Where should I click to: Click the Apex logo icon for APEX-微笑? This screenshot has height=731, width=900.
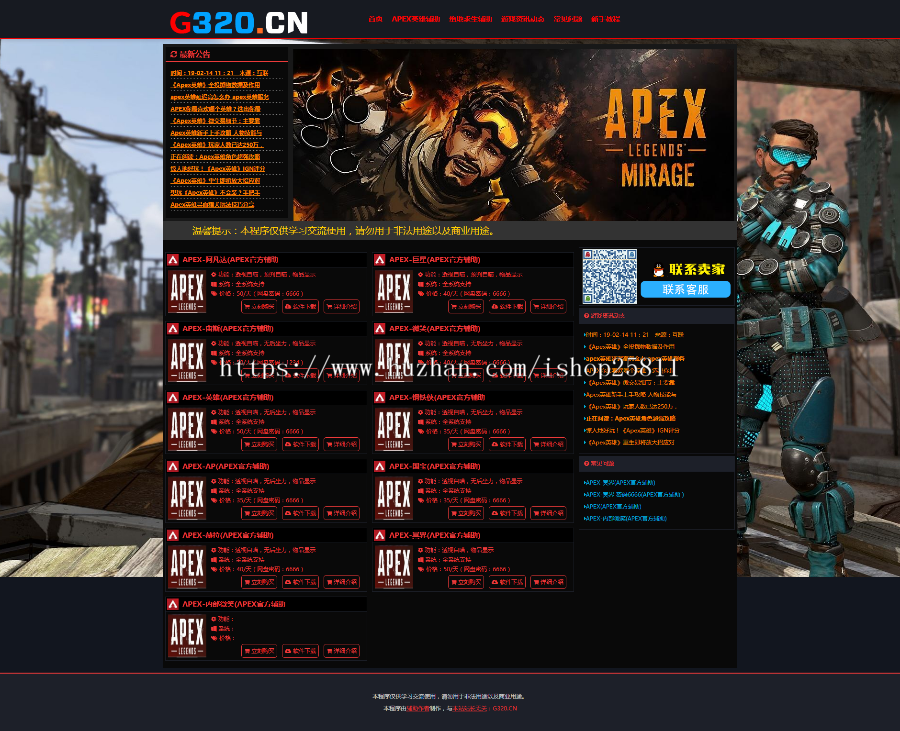[379, 329]
